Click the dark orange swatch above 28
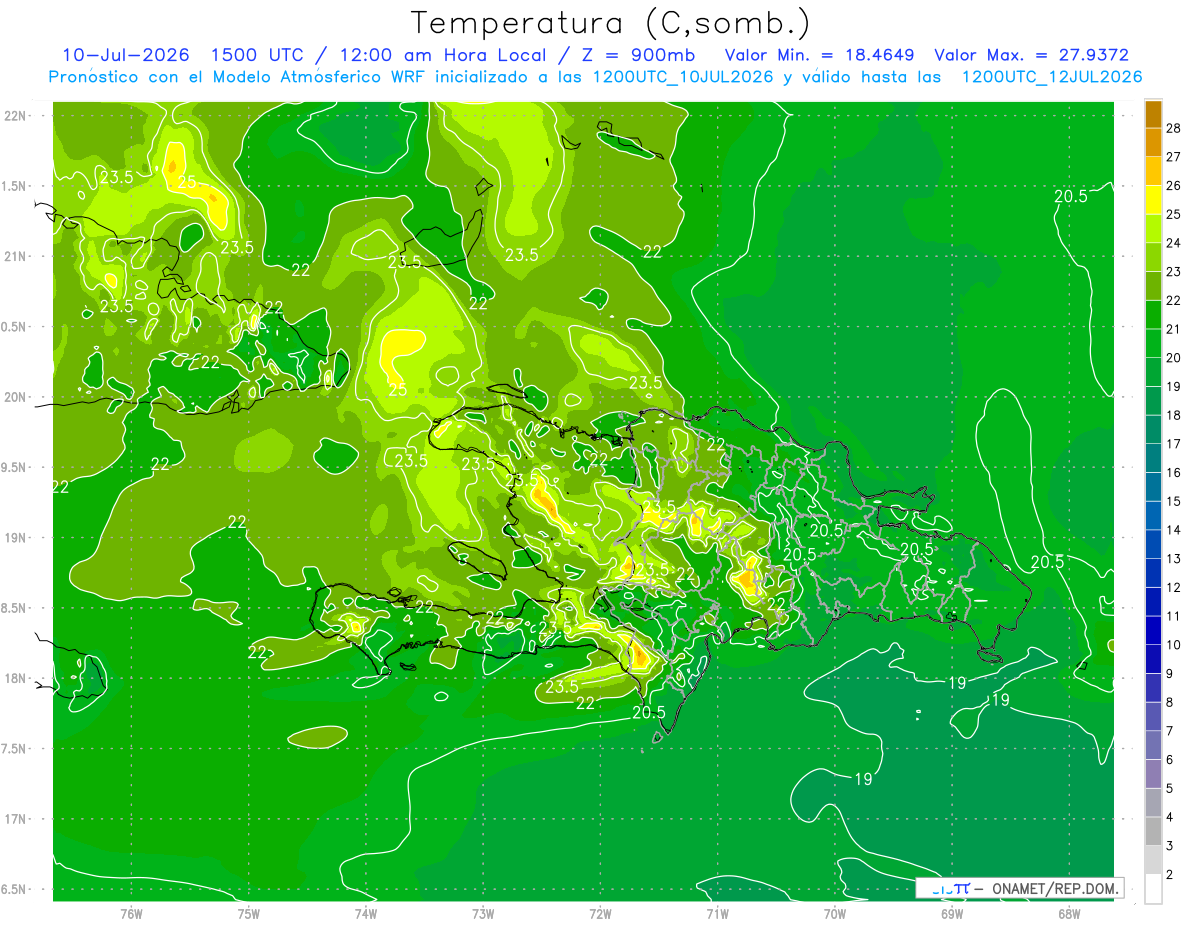The width and height of the screenshot is (1200, 927). [x=1153, y=115]
